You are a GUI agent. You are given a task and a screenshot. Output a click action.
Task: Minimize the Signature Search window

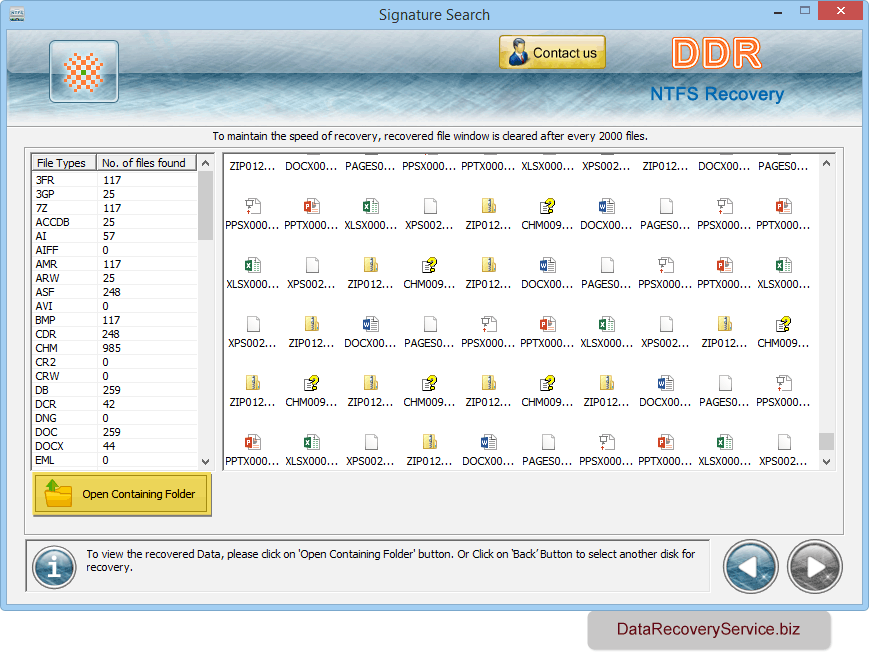778,12
